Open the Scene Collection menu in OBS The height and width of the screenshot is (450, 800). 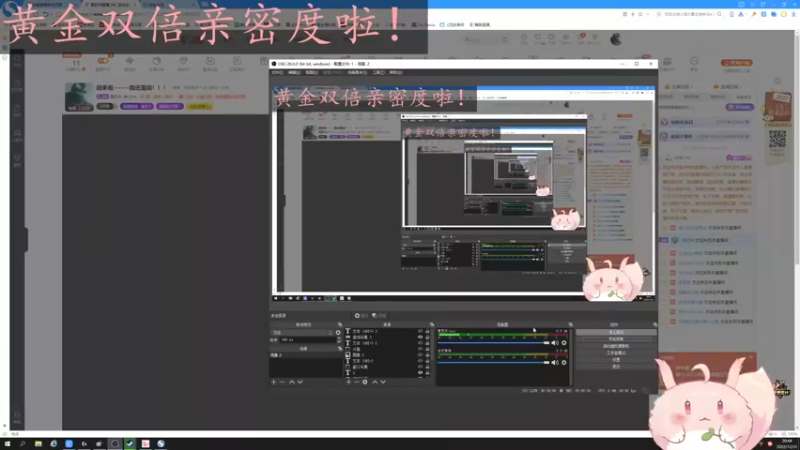pos(358,72)
